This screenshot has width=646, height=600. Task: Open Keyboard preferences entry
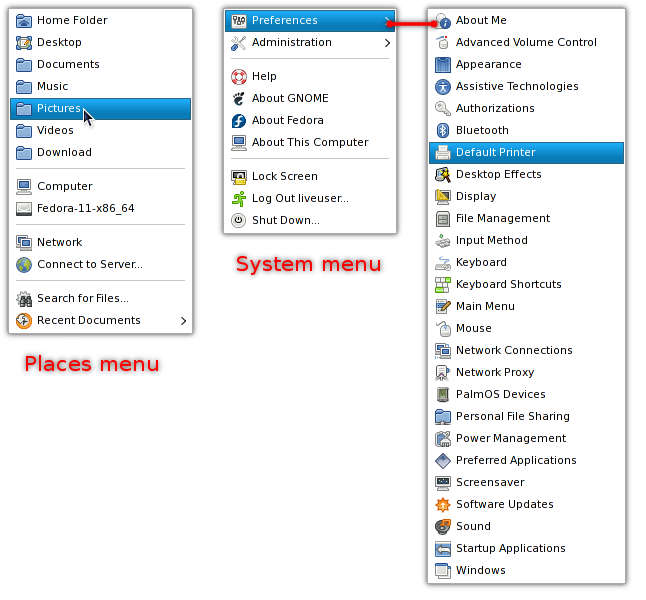527,262
